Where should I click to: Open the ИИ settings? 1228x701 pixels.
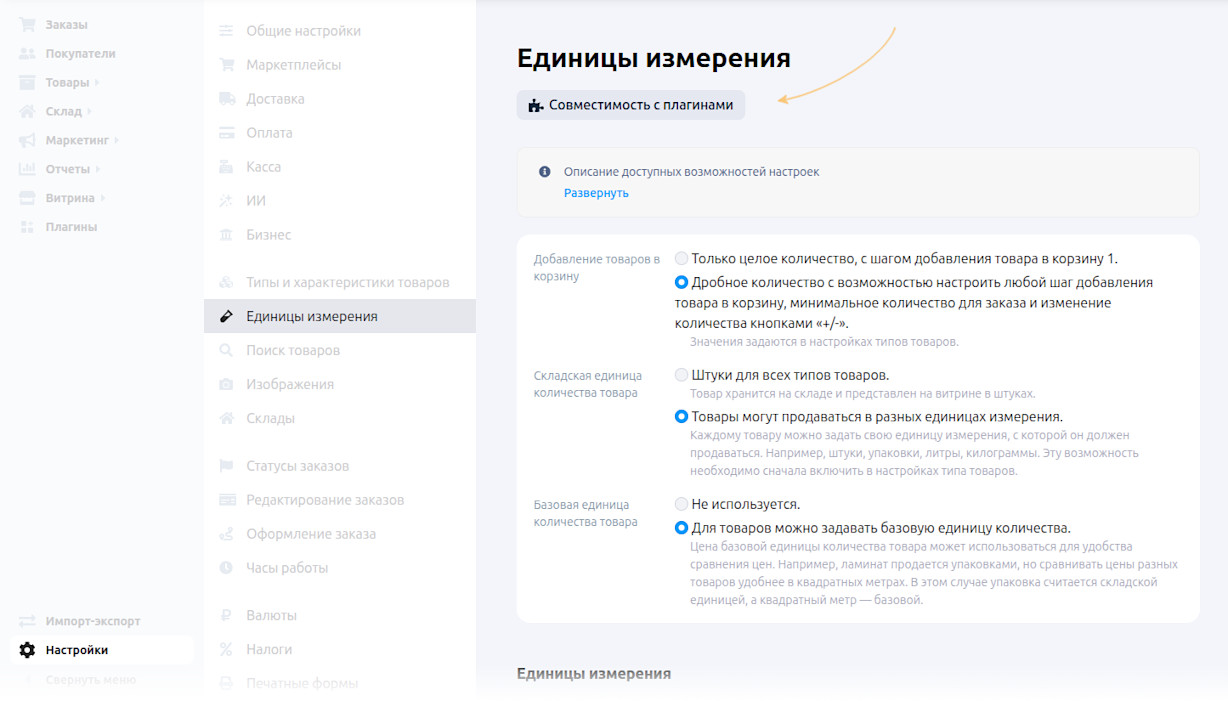tap(256, 200)
